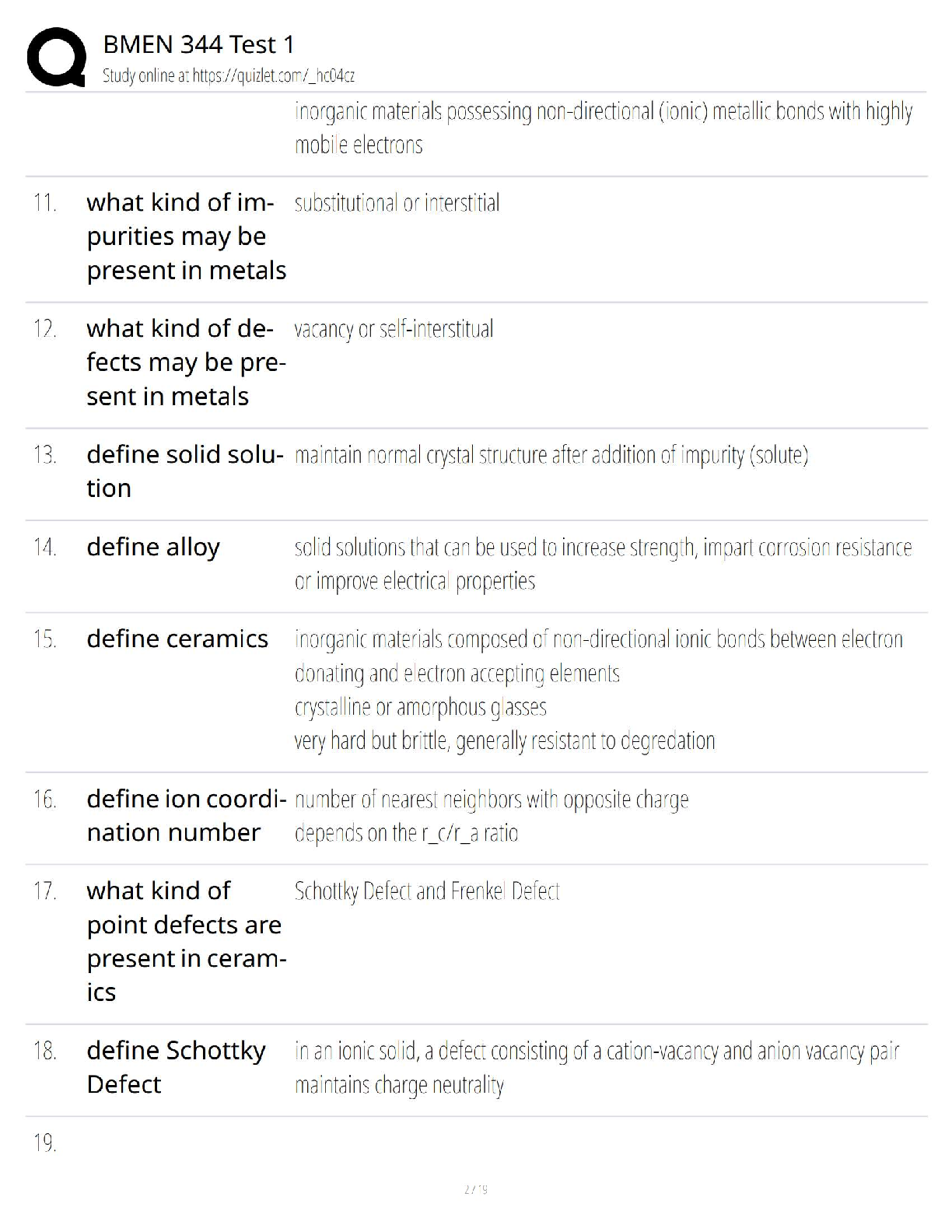Select the 'define solid solution' term
The height and width of the screenshot is (1232, 952).
(x=184, y=471)
